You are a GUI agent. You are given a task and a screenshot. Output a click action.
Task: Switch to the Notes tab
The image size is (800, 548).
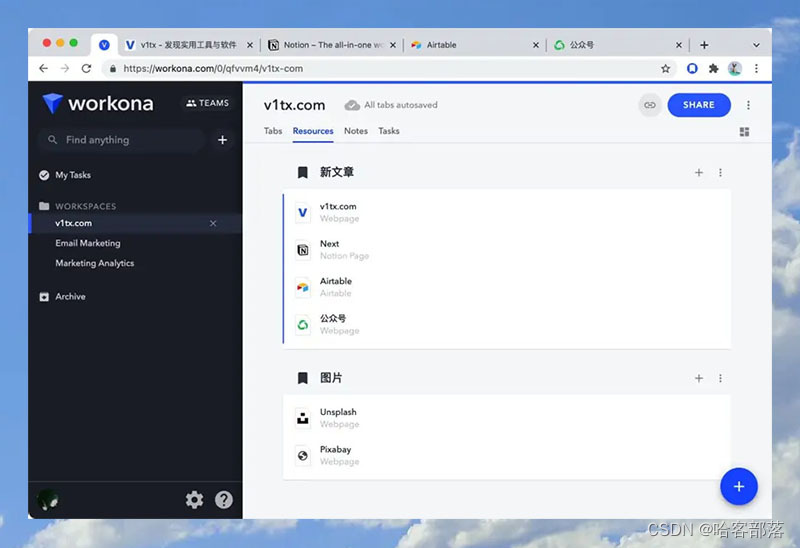click(x=356, y=131)
